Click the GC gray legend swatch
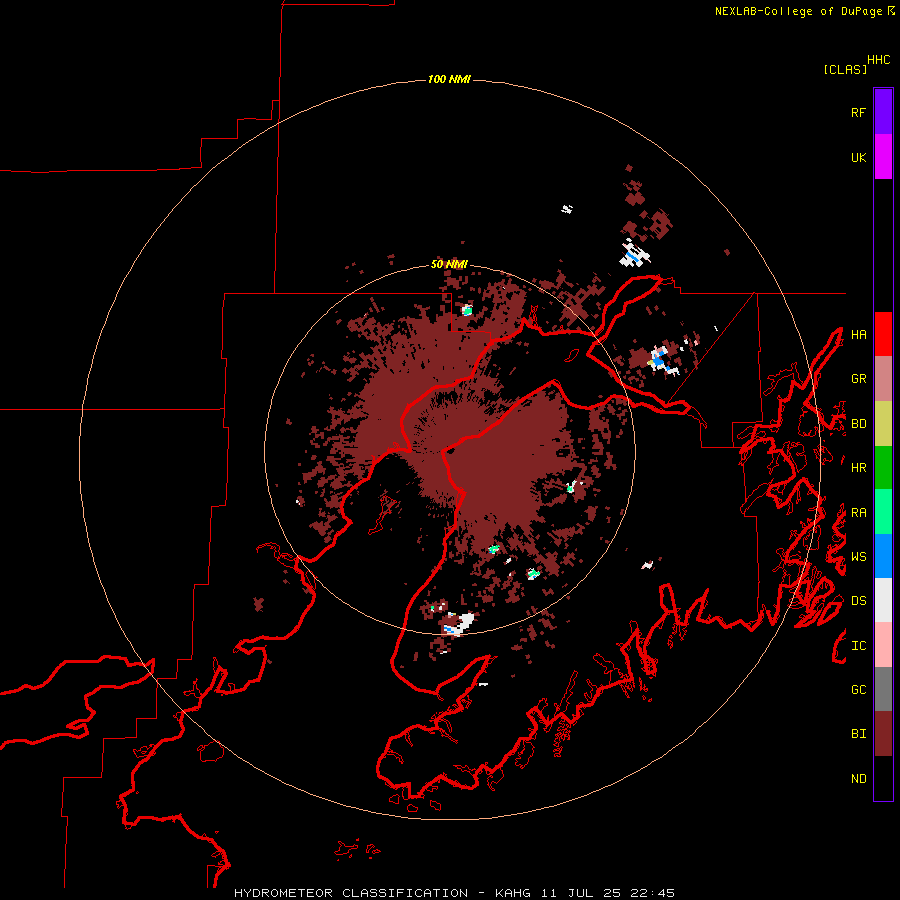900x900 pixels. (x=883, y=689)
